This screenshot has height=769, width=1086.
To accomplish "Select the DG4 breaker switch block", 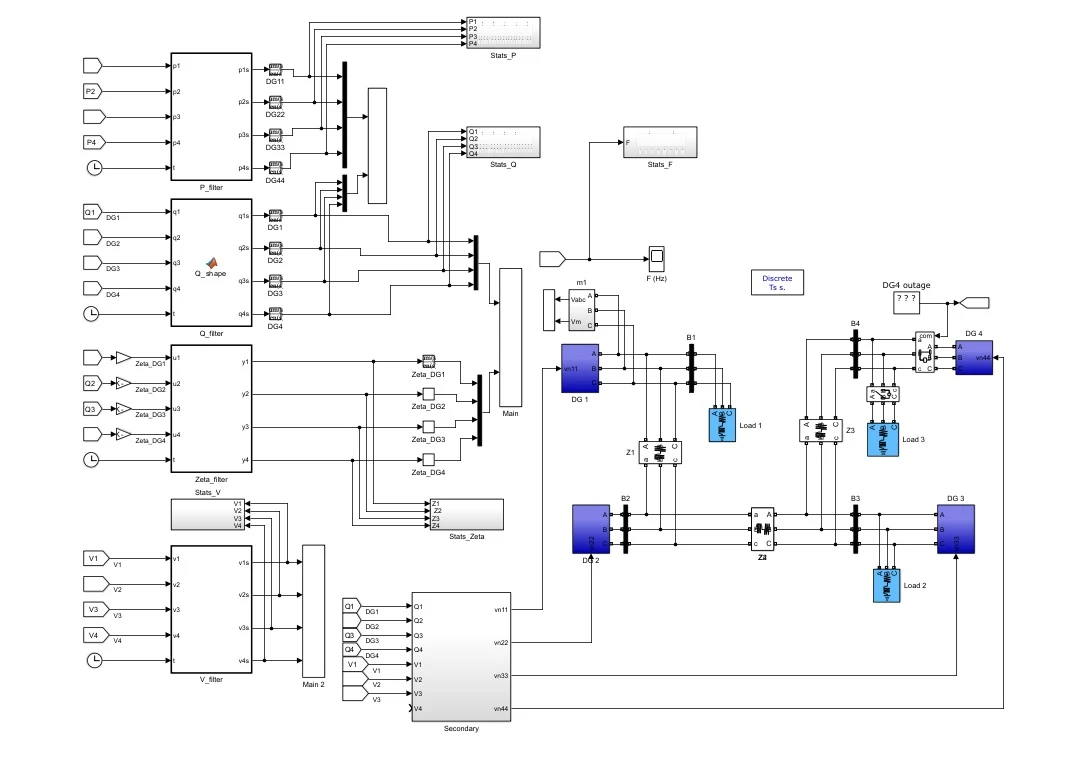I will pyautogui.click(x=925, y=352).
